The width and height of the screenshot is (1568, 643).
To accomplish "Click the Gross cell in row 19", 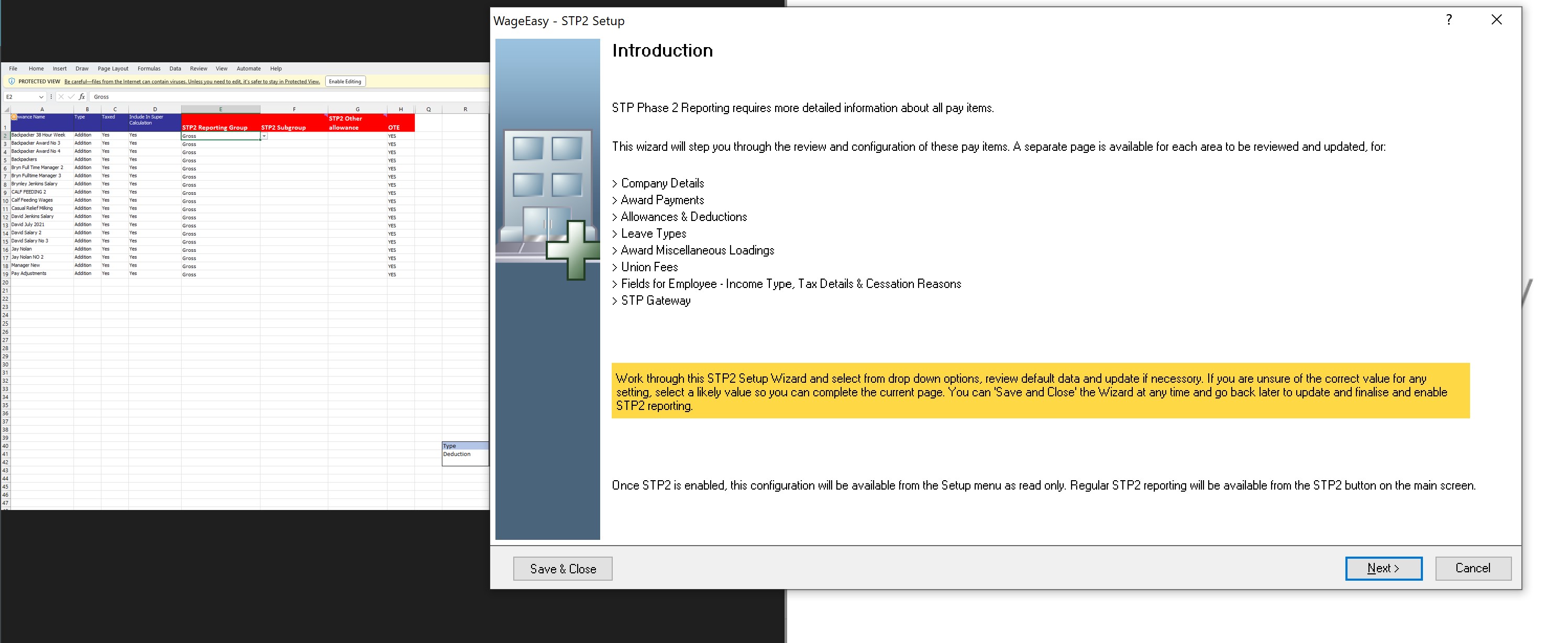I will 220,274.
